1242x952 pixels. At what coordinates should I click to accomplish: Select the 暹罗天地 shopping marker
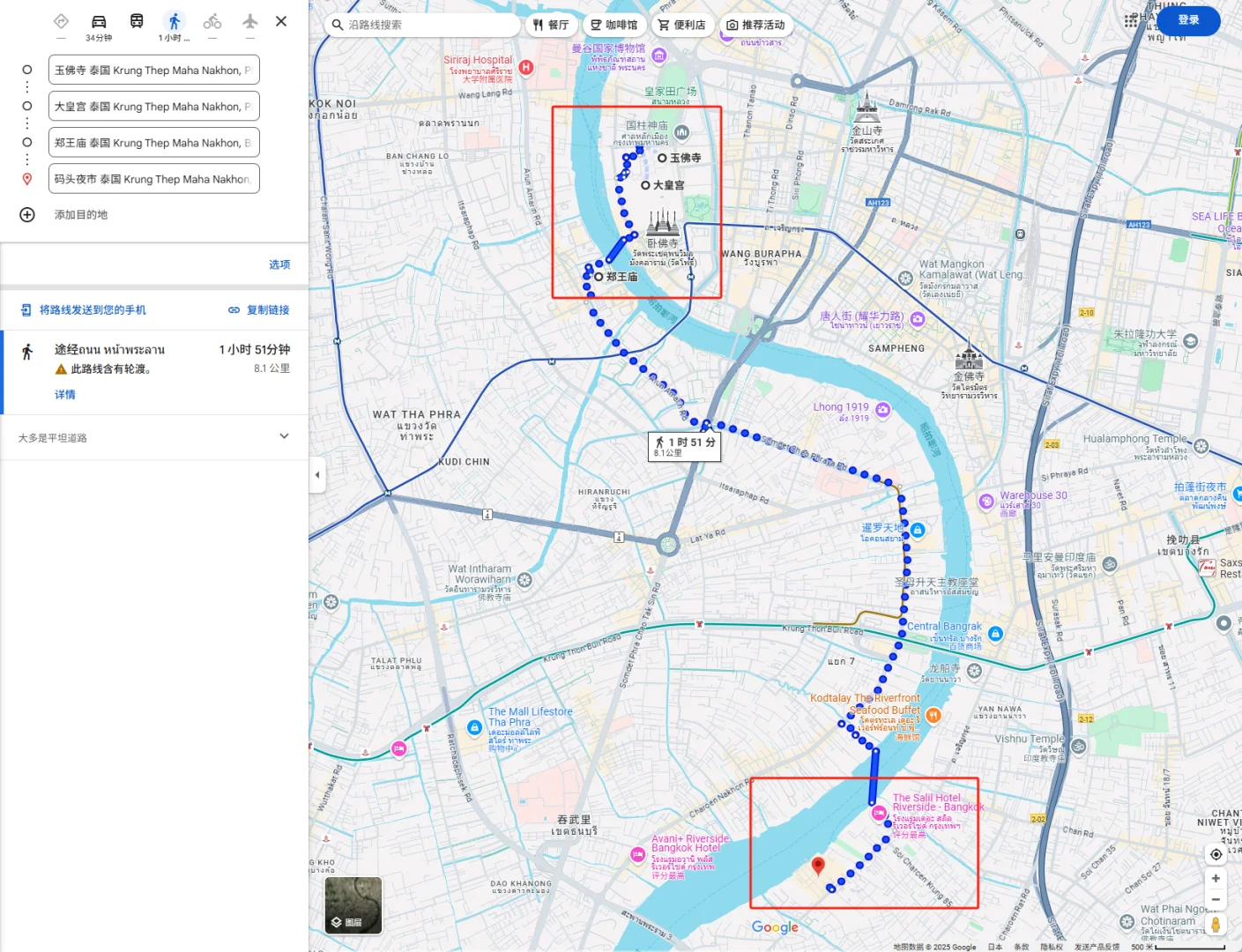(x=918, y=530)
